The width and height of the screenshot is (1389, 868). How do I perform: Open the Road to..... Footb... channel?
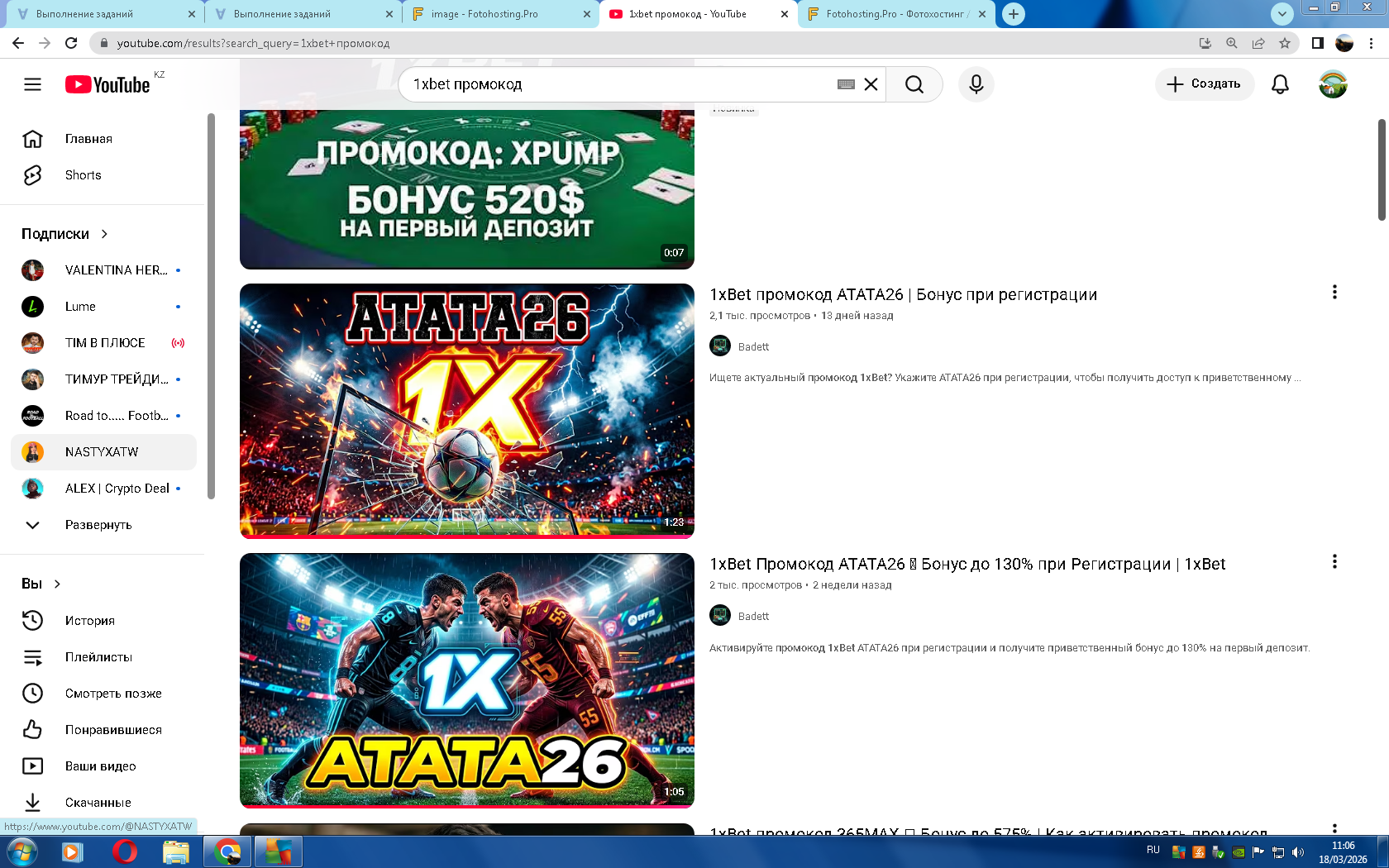[x=104, y=416]
